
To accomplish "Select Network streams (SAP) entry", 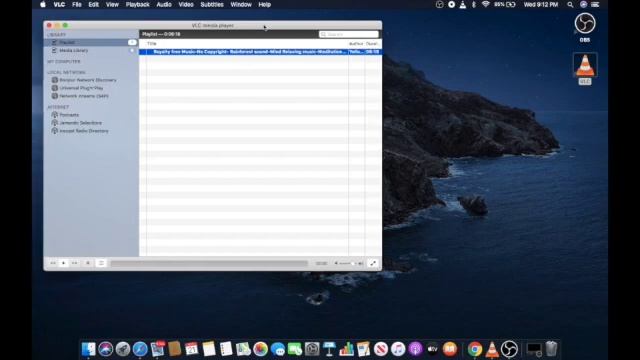I will click(84, 96).
